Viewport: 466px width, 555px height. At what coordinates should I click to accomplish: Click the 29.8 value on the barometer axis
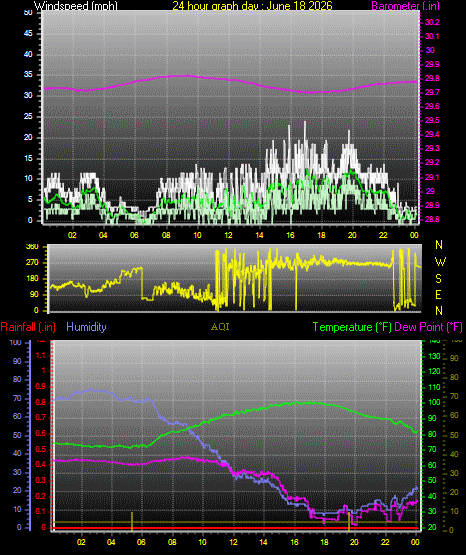432,79
